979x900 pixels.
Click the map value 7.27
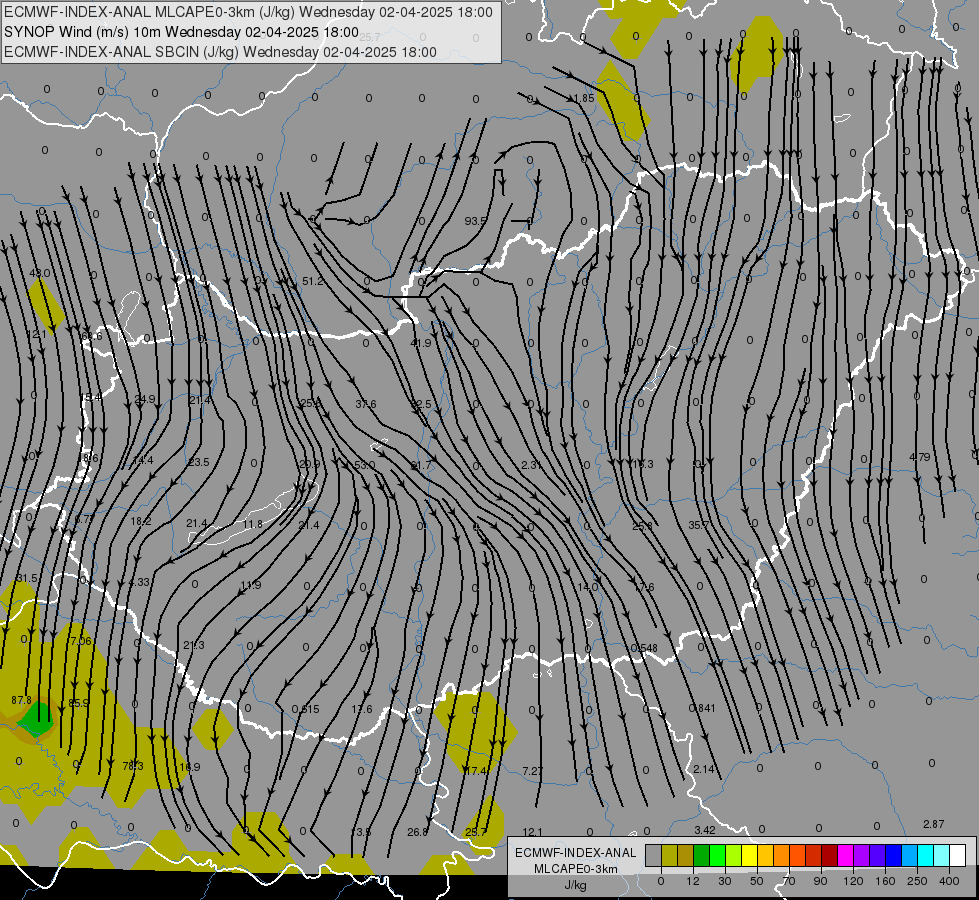coord(533,771)
